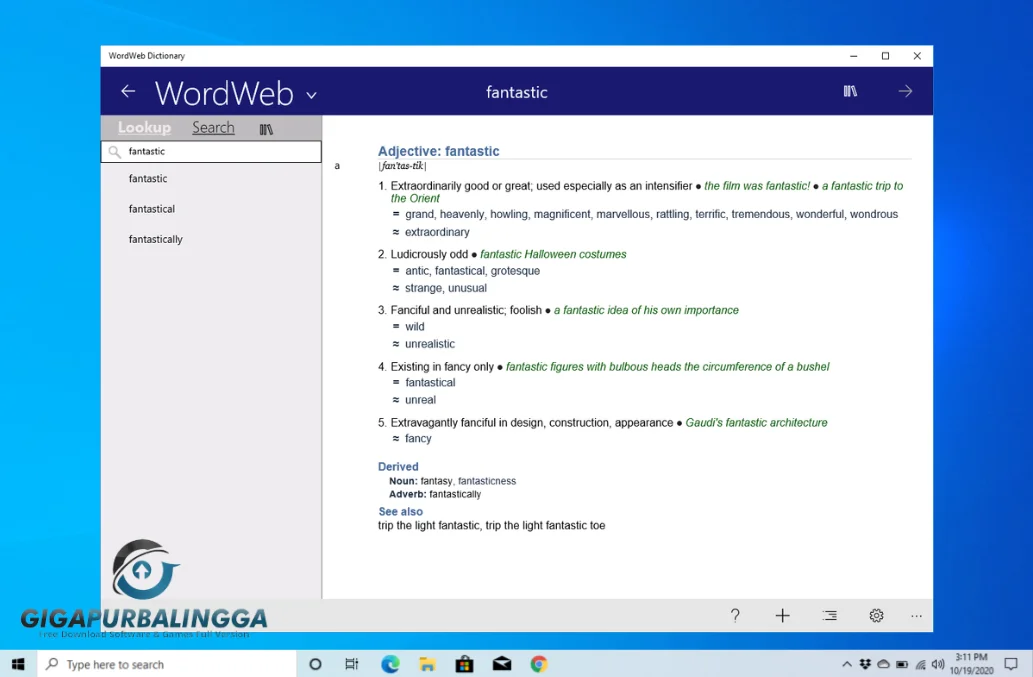Open the dictionaries bookshelf icon in title bar
Screen dimensions: 1033x677
tap(850, 91)
